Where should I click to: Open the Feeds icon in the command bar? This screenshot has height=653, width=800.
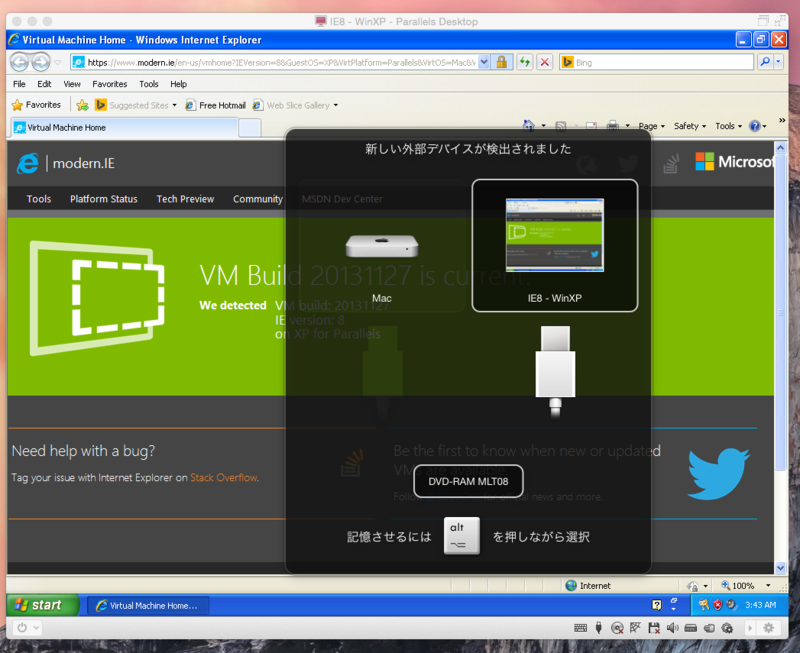coord(560,125)
